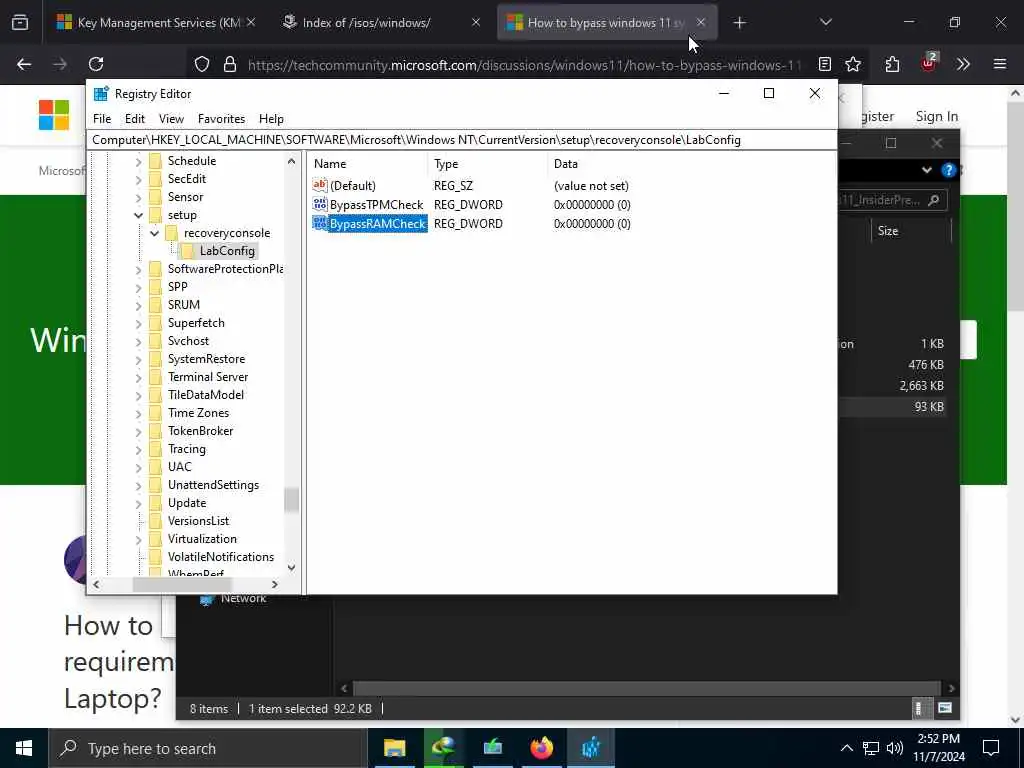Open the Firefox hamburger application menu
The image size is (1024, 768).
[x=1000, y=64]
